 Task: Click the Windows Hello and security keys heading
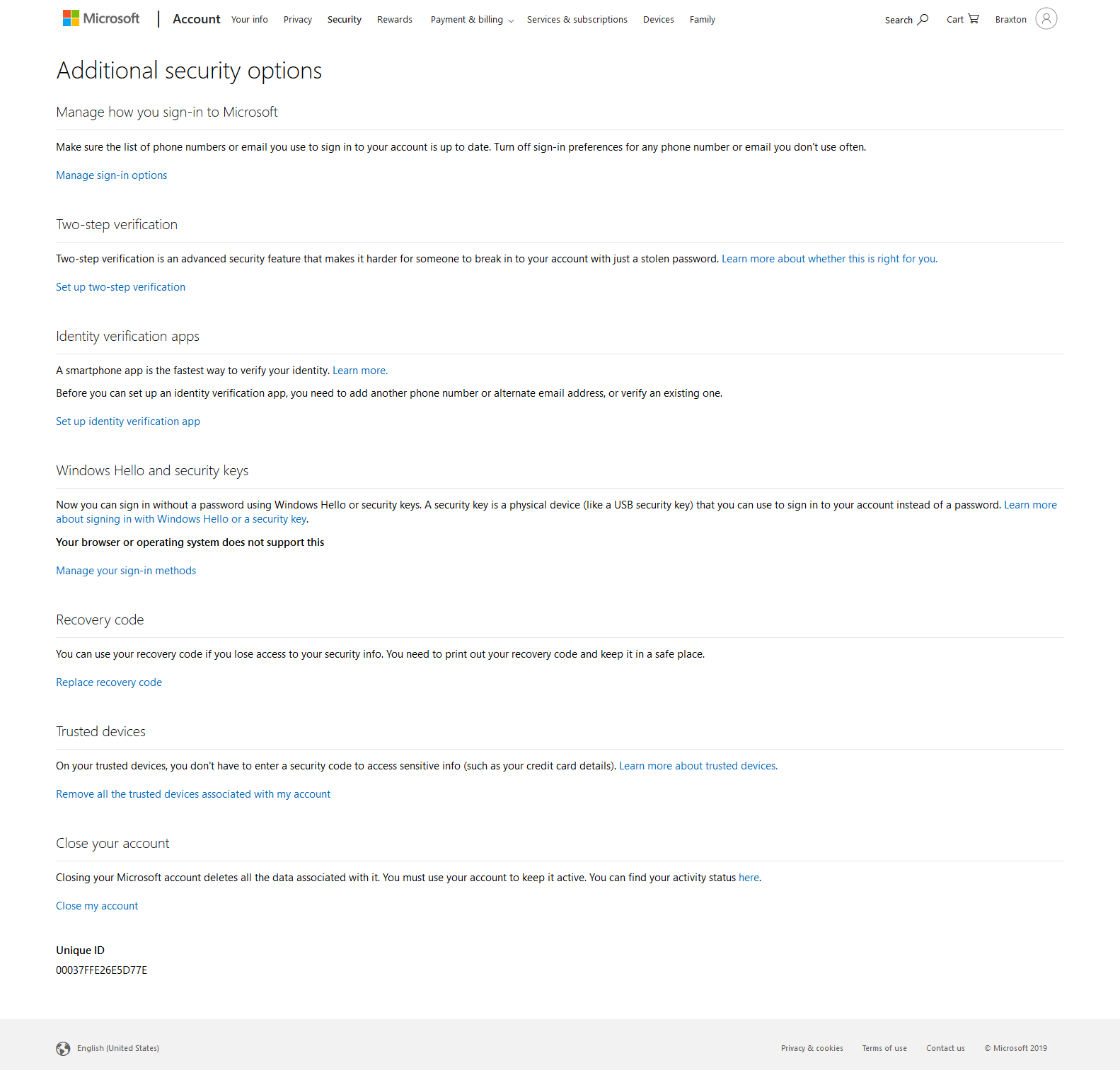click(152, 471)
